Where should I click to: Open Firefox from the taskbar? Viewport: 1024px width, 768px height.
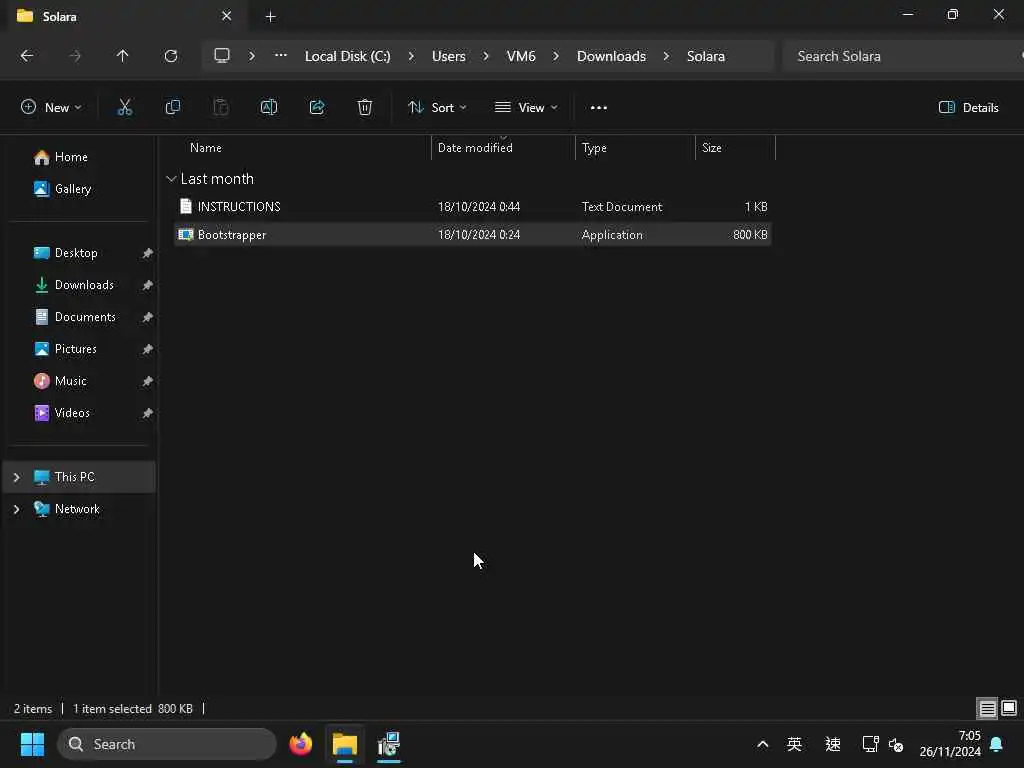pos(301,744)
